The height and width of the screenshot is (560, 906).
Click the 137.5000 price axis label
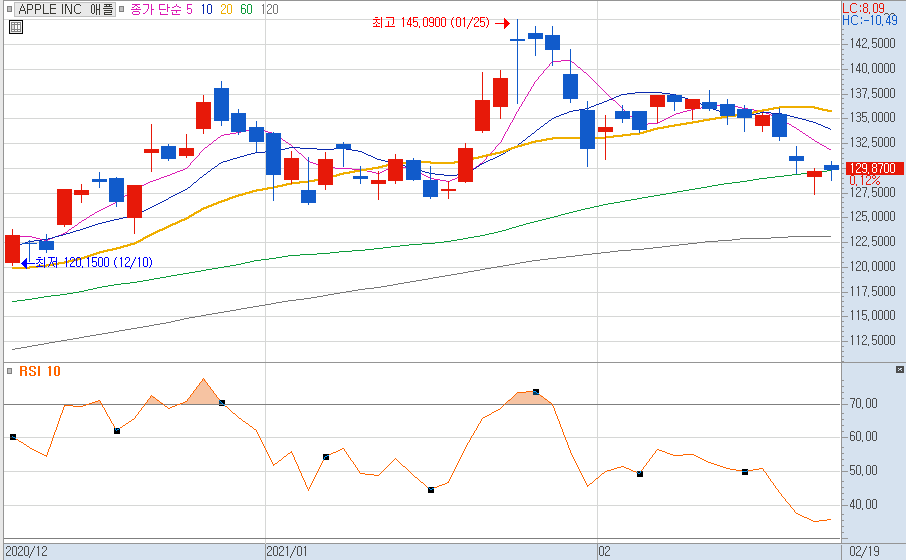pyautogui.click(x=872, y=94)
